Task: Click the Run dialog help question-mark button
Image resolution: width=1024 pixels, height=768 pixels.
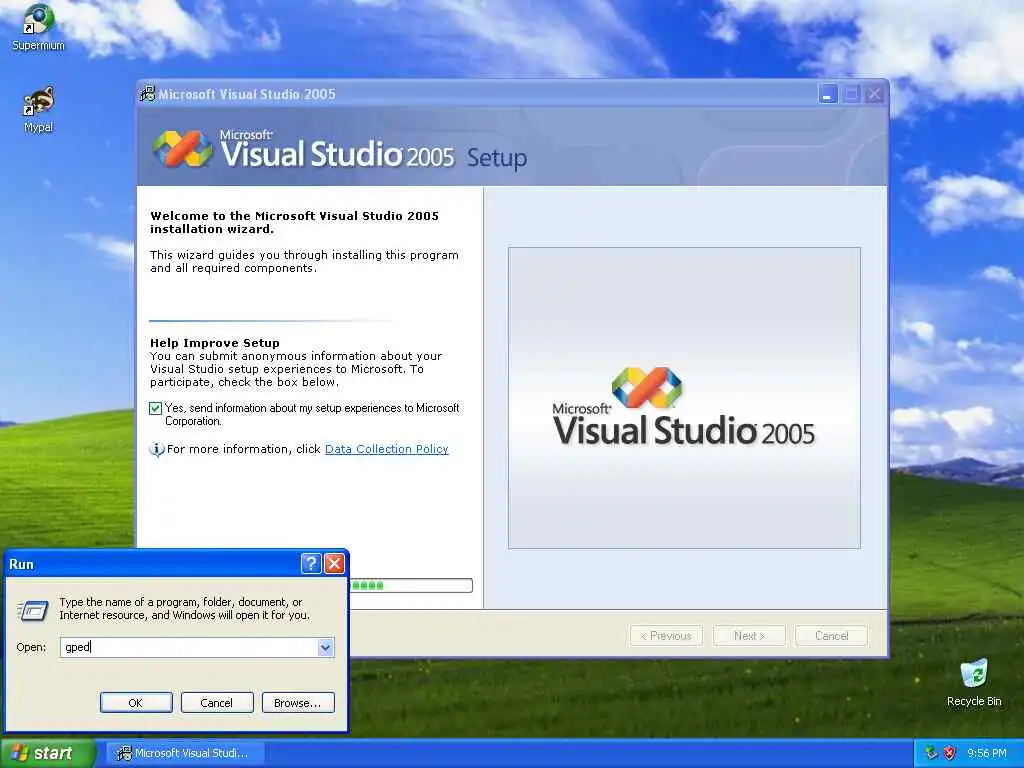Action: [311, 564]
